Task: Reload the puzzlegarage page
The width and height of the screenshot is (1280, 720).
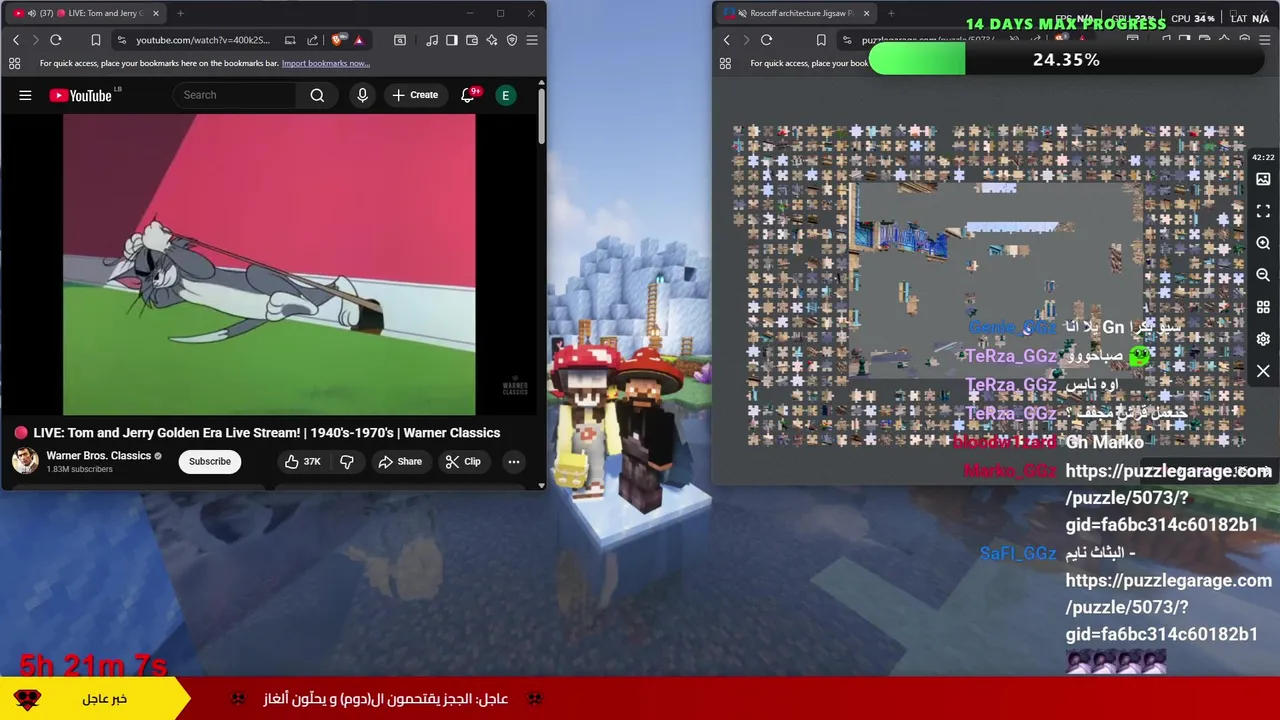Action: point(766,40)
